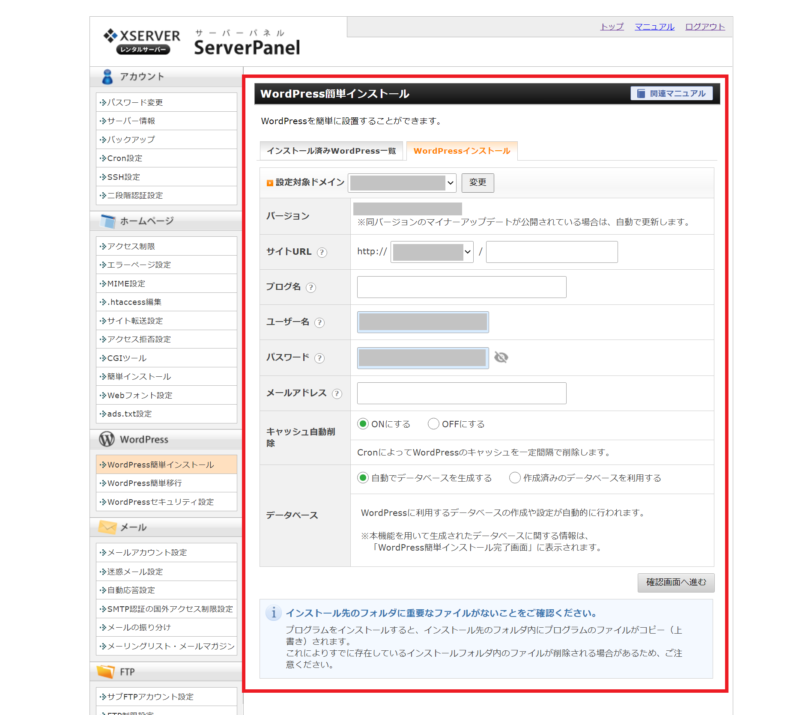800x715 pixels.
Task: Open SSH設定 in sidebar
Action: pos(166,177)
